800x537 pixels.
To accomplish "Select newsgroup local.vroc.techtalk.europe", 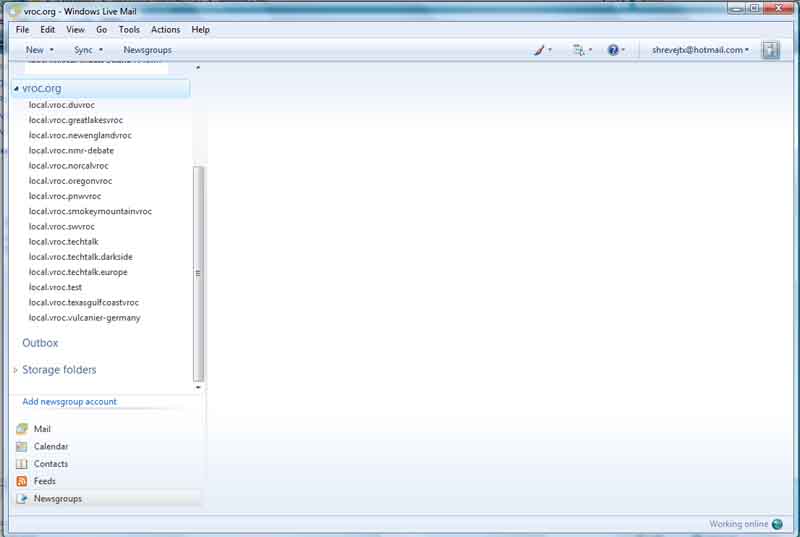I will (78, 272).
